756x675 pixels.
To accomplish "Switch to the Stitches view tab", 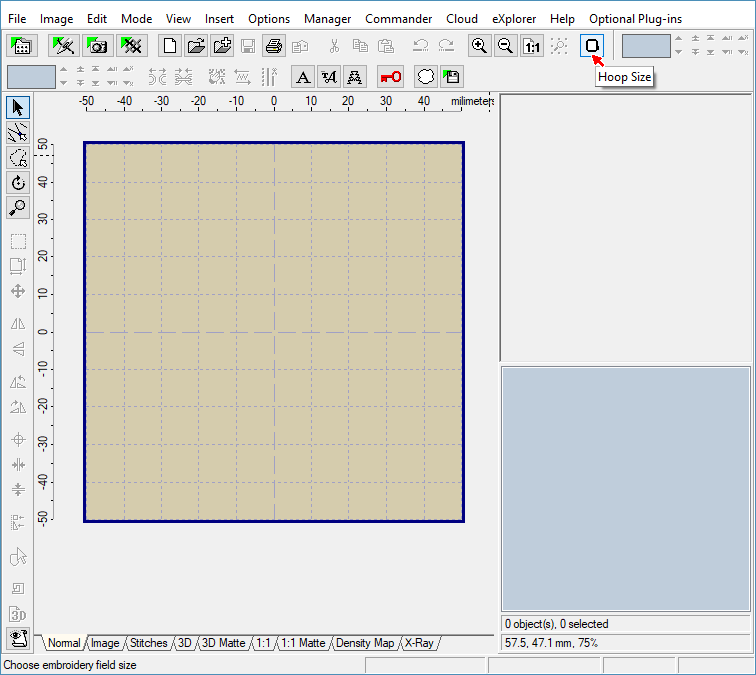I will (x=149, y=643).
